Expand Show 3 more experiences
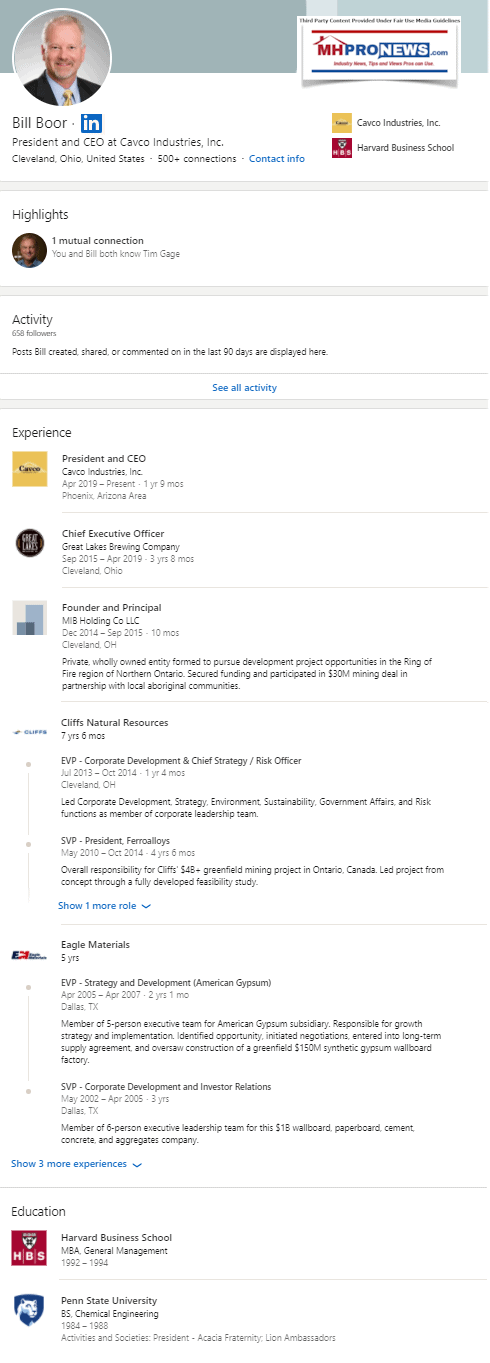Screen dimensions: 490x1363 (x=77, y=1164)
